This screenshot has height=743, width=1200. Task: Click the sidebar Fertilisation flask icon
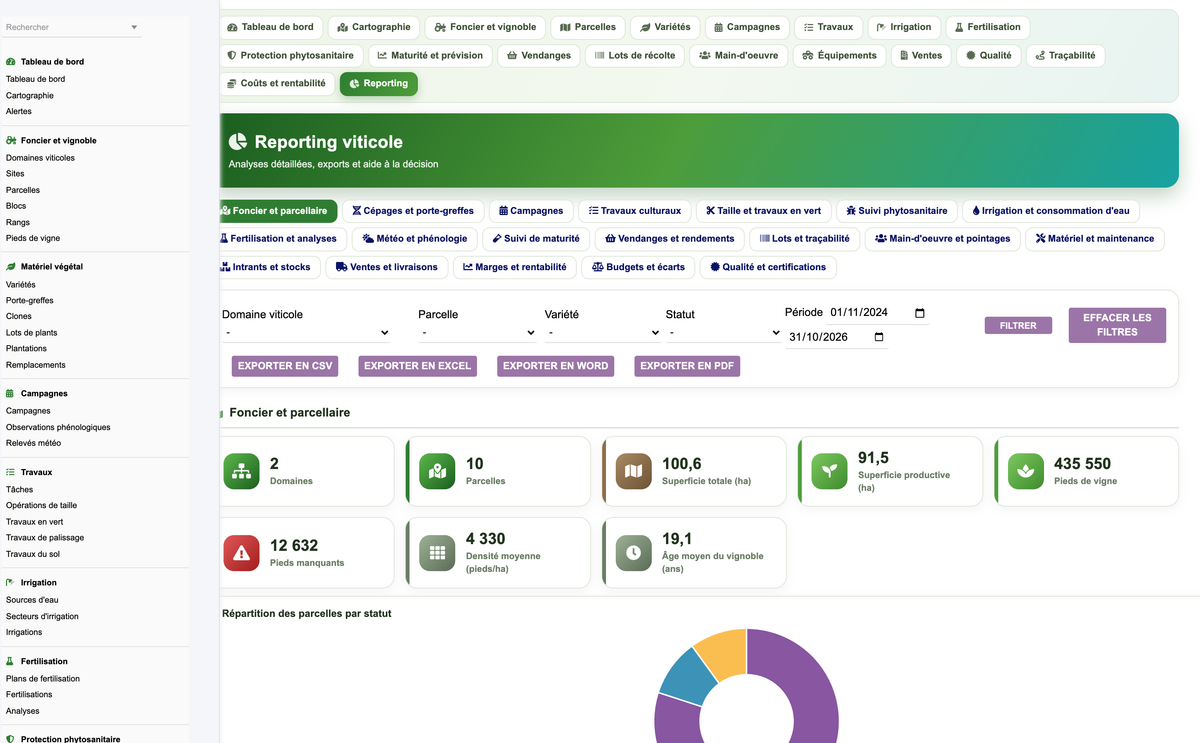(x=10, y=662)
